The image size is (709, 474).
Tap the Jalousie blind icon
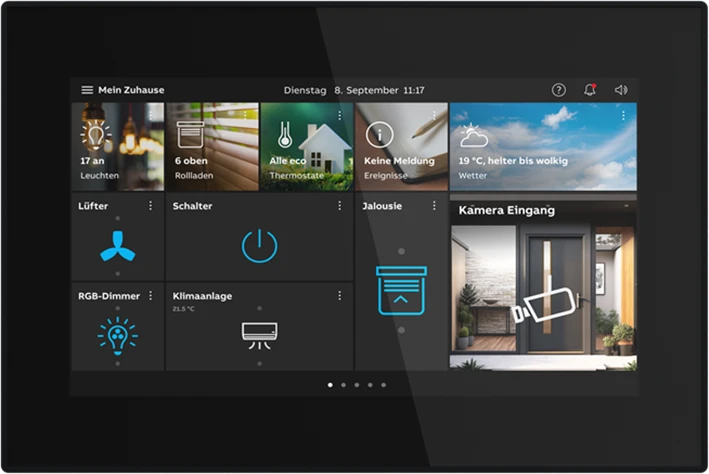[401, 290]
